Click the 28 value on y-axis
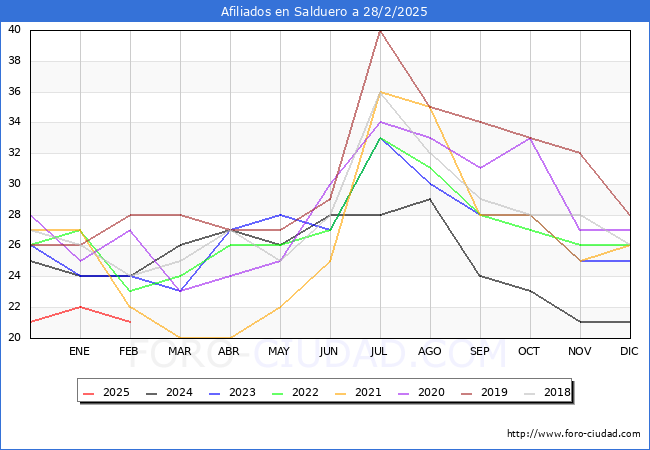The width and height of the screenshot is (650, 450). point(15,215)
